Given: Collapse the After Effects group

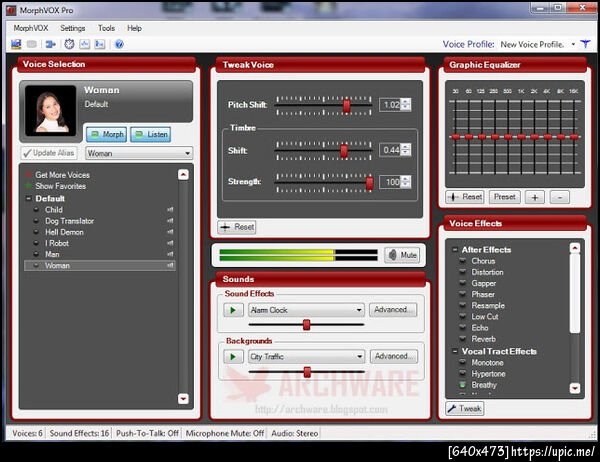Looking at the screenshot, I should click(455, 250).
